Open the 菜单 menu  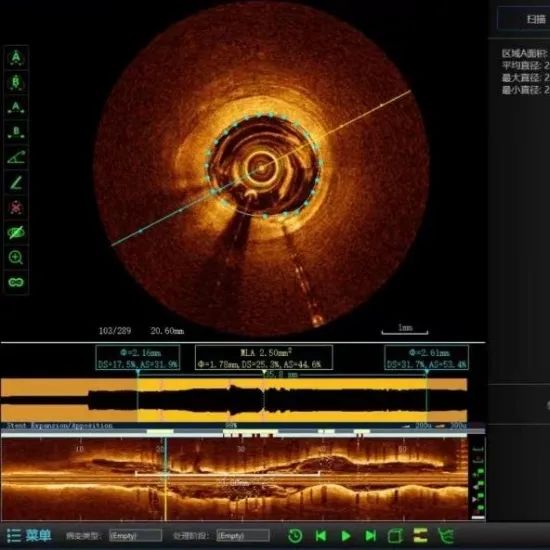[29, 535]
